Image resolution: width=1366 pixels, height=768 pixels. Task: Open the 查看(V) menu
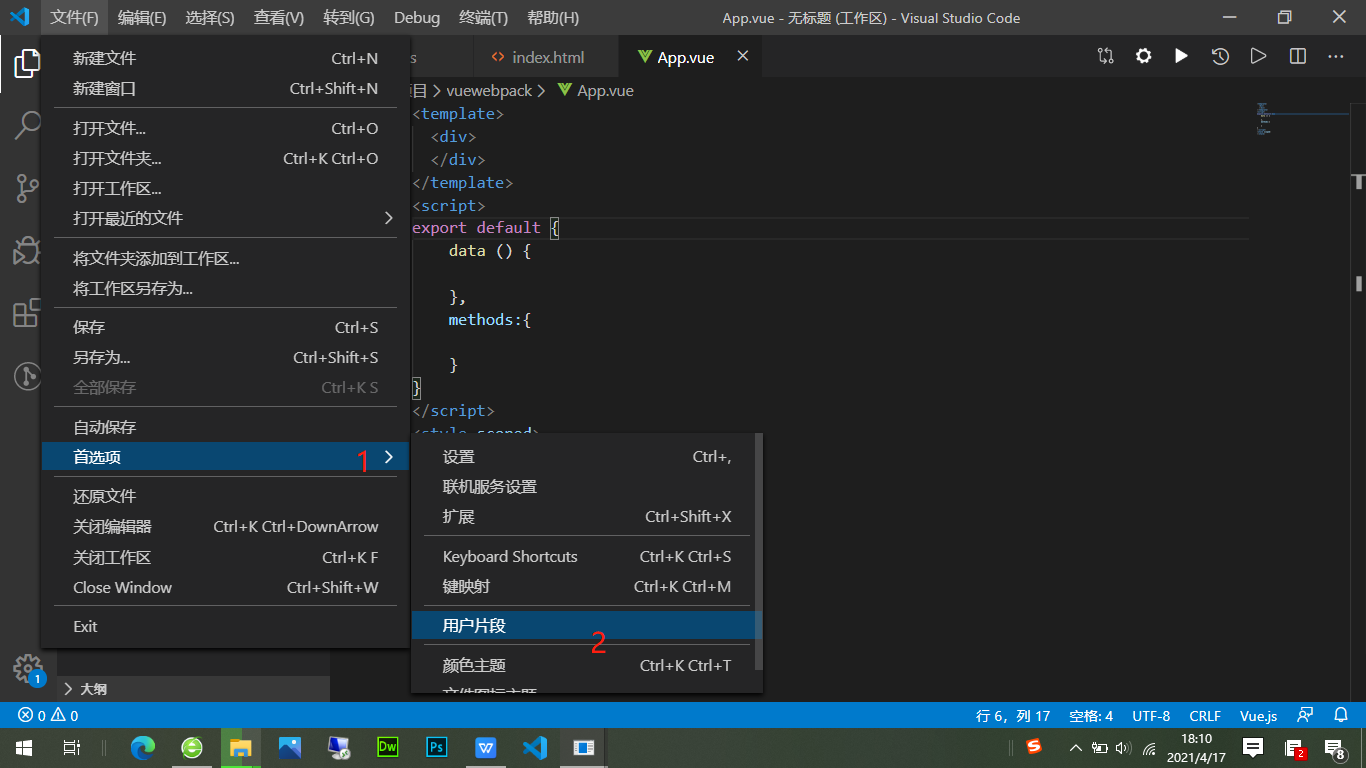(x=279, y=17)
